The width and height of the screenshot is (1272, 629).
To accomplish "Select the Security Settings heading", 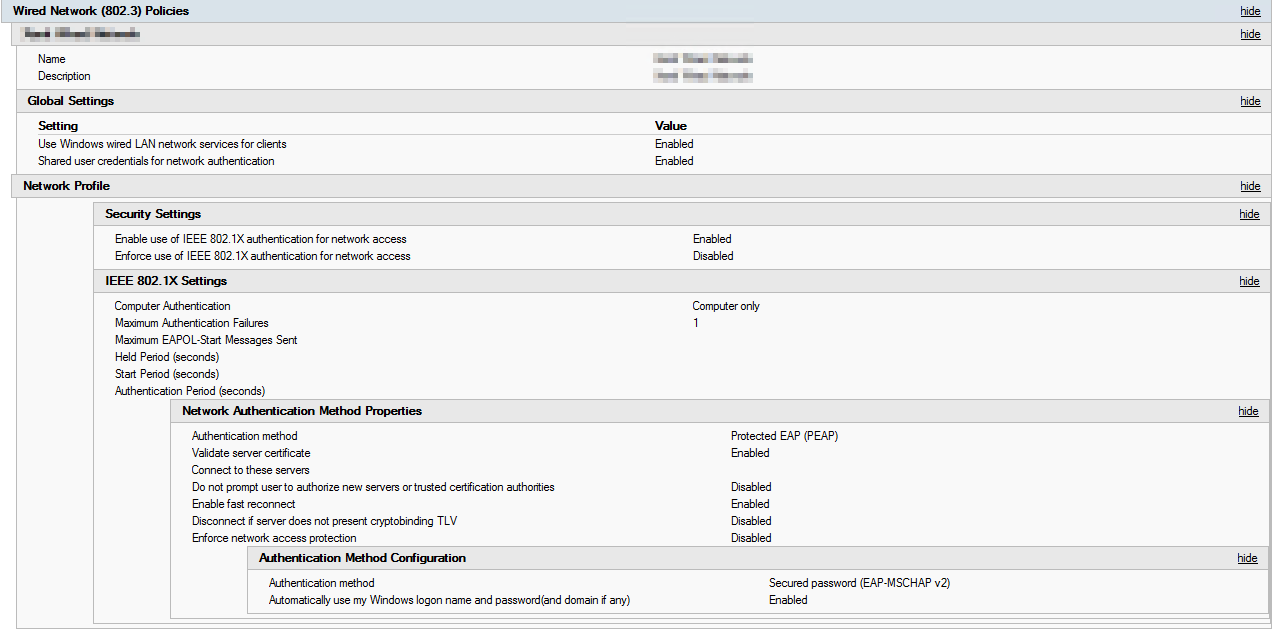I will [x=153, y=214].
